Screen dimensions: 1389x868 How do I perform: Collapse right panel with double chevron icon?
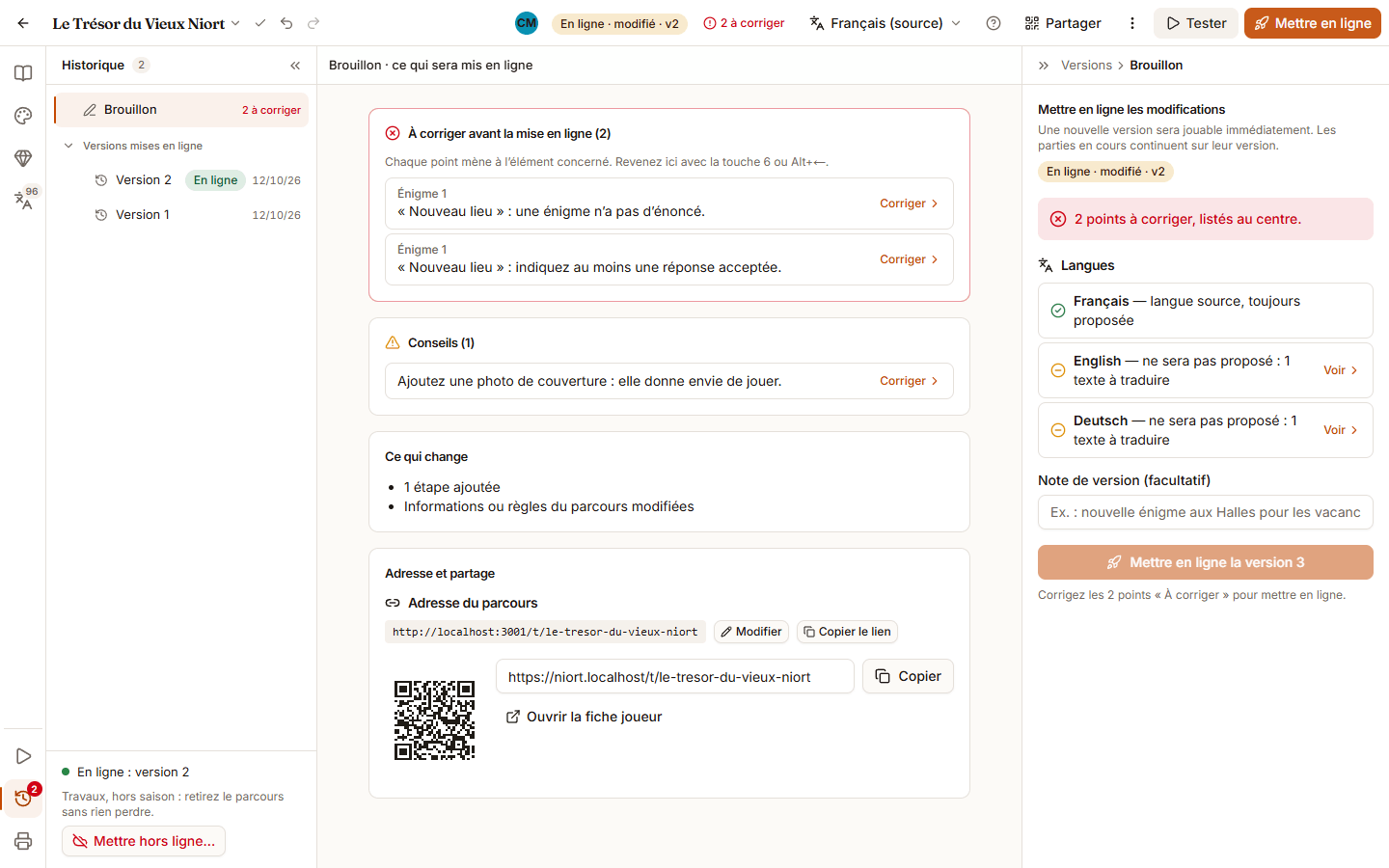tap(1044, 66)
